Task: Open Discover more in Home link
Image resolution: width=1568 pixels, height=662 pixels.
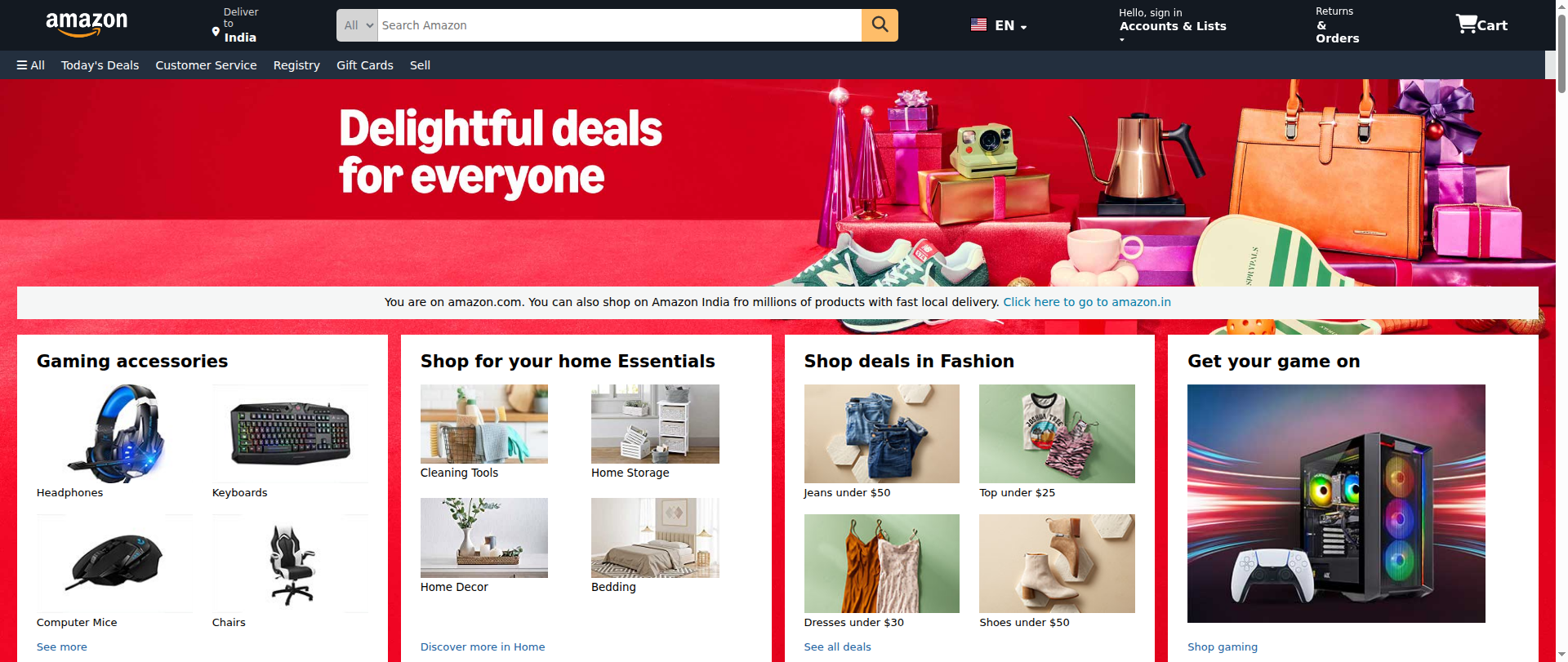Action: coord(483,646)
